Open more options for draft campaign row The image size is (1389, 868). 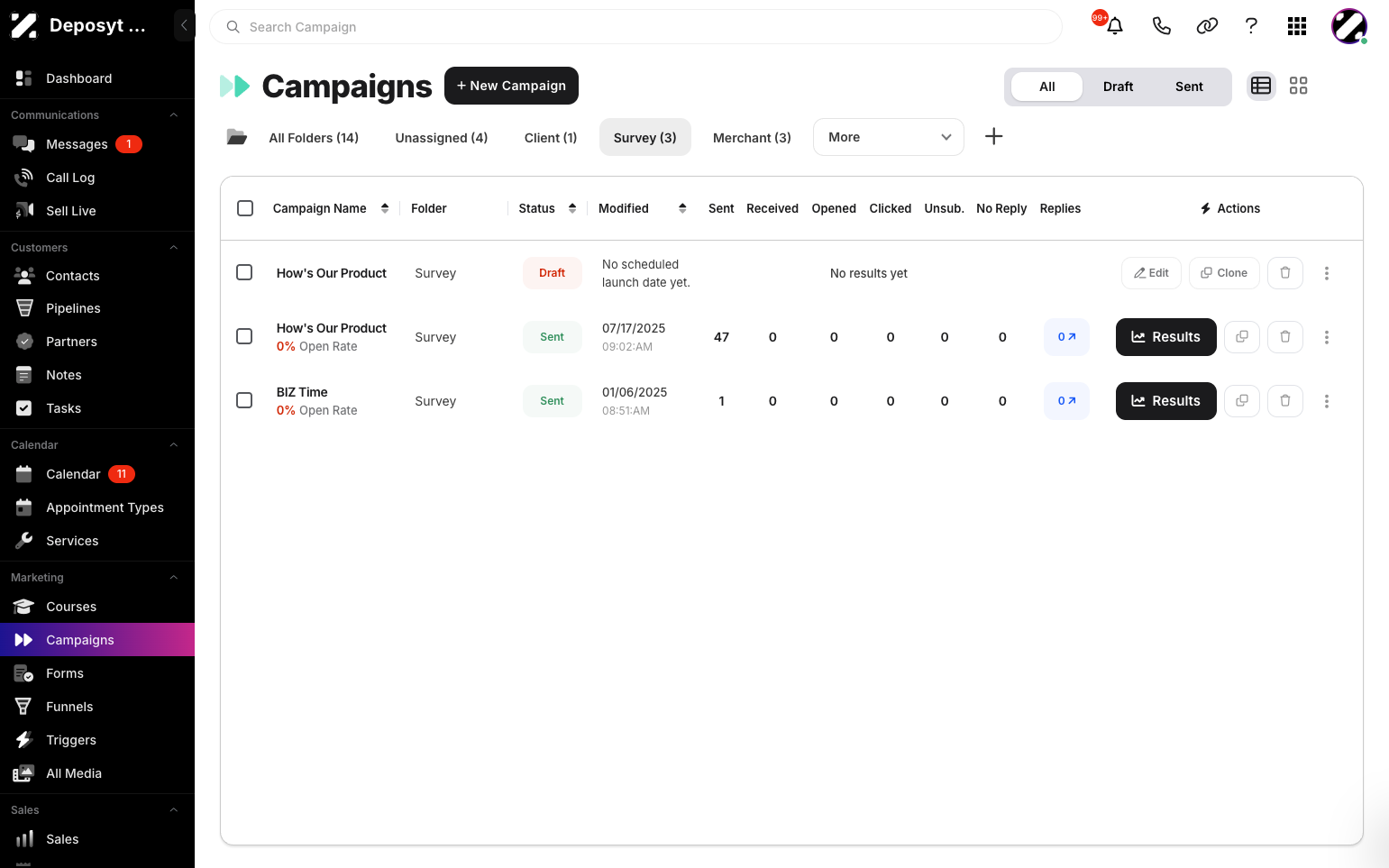pyautogui.click(x=1327, y=273)
